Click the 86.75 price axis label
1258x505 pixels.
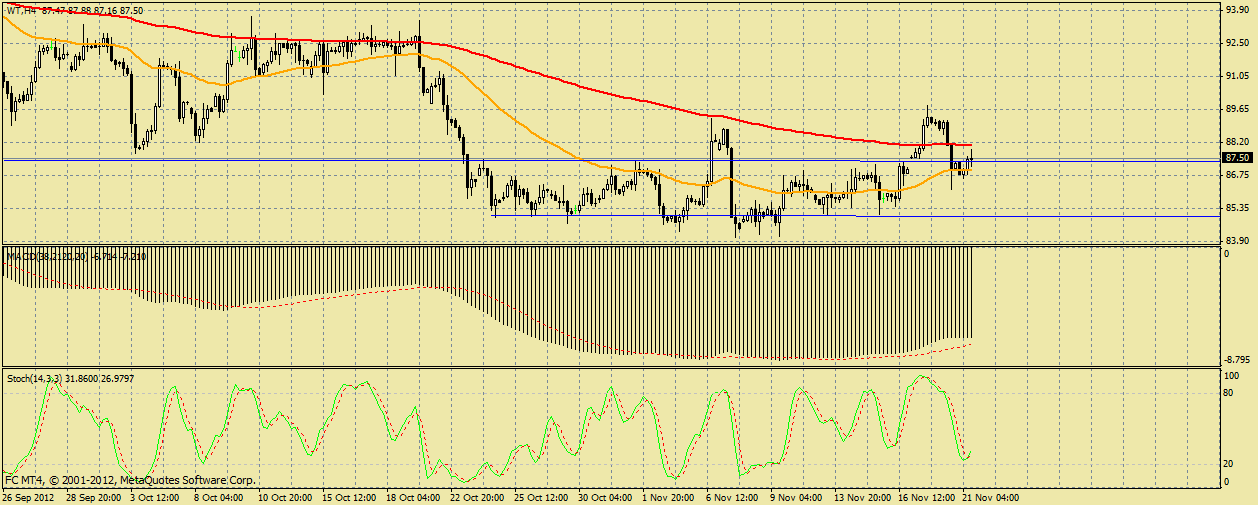click(x=1237, y=175)
